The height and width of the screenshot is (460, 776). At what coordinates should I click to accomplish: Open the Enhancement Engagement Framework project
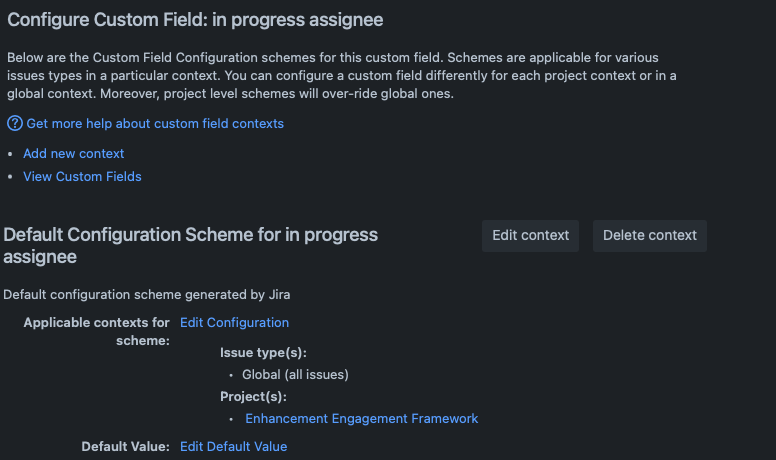tap(362, 419)
